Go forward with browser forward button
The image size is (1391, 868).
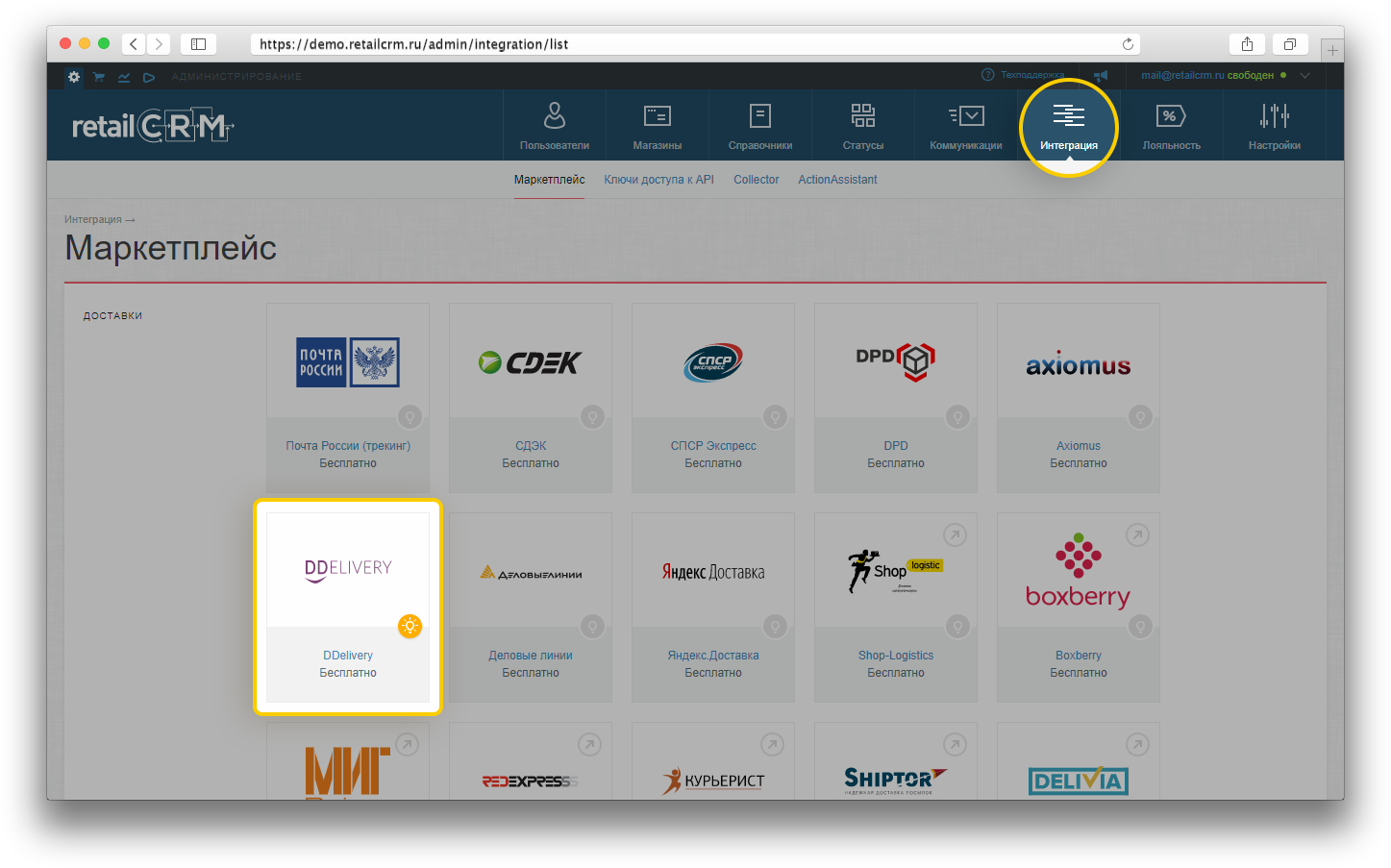pos(159,44)
